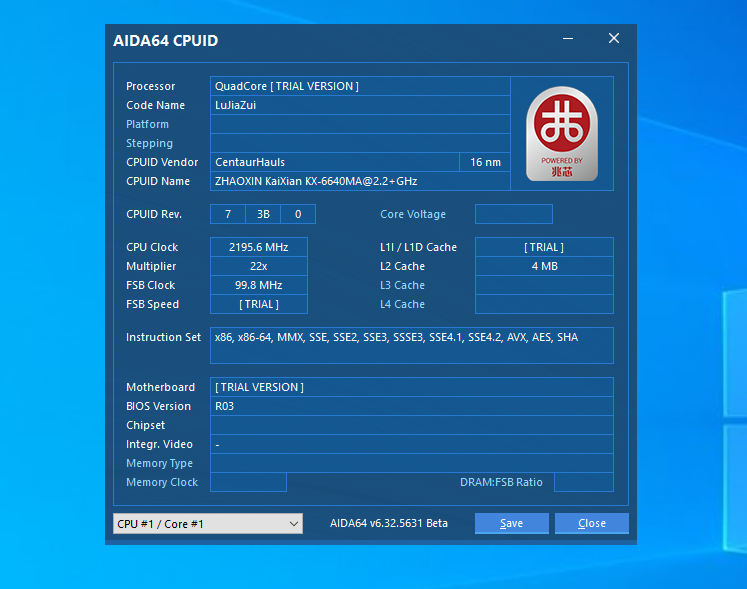Click the AIDA64 v6.32.5631 Beta version label
The image size is (747, 589).
tap(389, 523)
